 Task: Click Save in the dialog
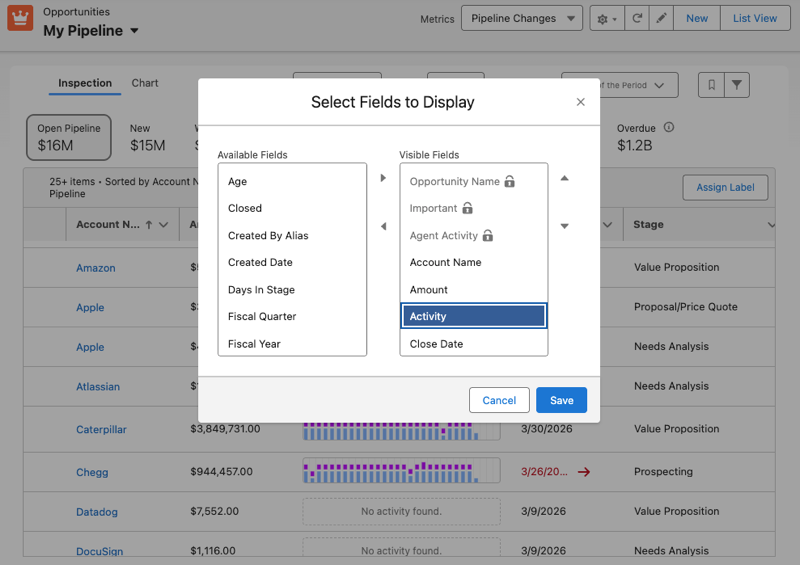[x=561, y=400]
